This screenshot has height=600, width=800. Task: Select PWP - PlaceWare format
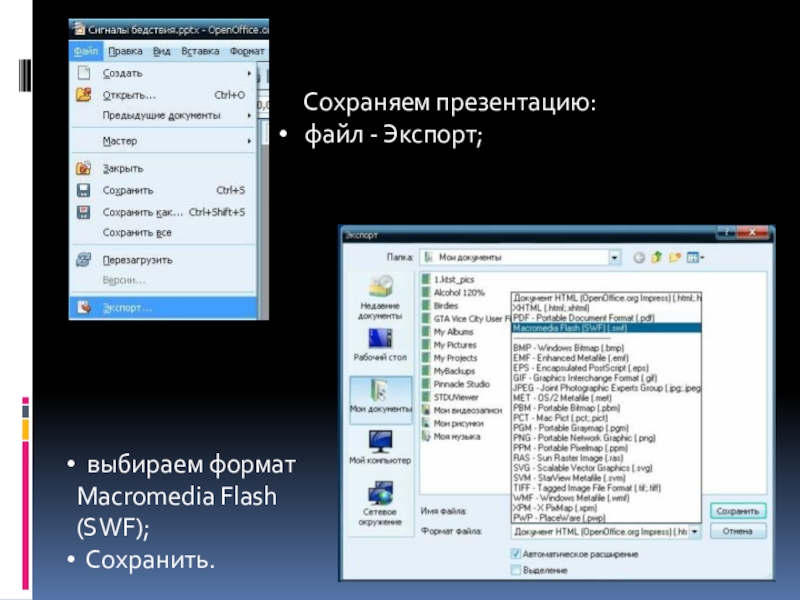(x=606, y=518)
